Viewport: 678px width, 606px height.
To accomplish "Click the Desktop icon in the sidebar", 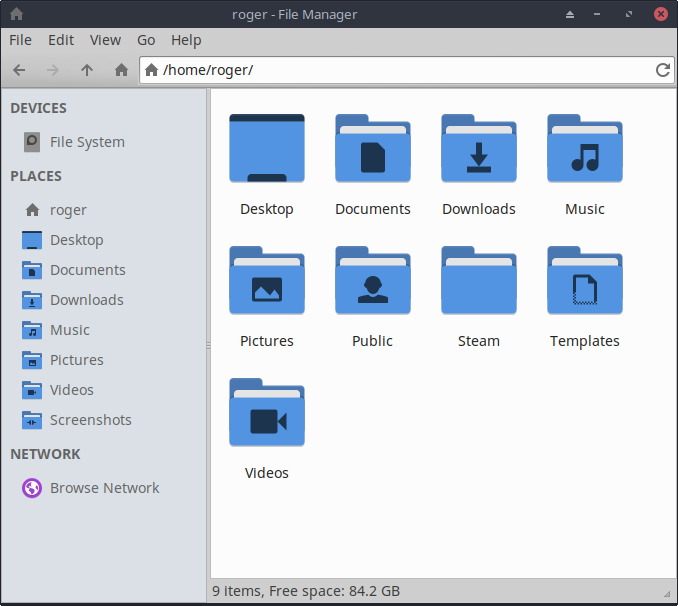I will 32,240.
